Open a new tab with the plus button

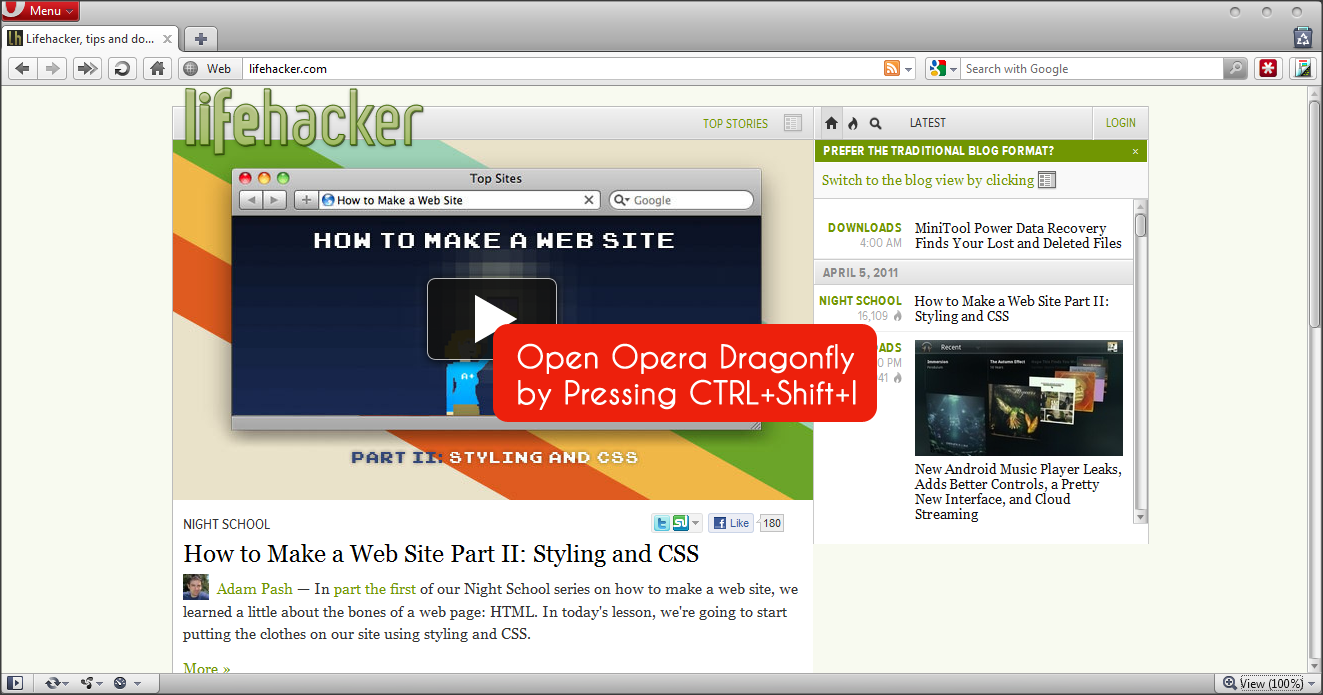pos(201,39)
